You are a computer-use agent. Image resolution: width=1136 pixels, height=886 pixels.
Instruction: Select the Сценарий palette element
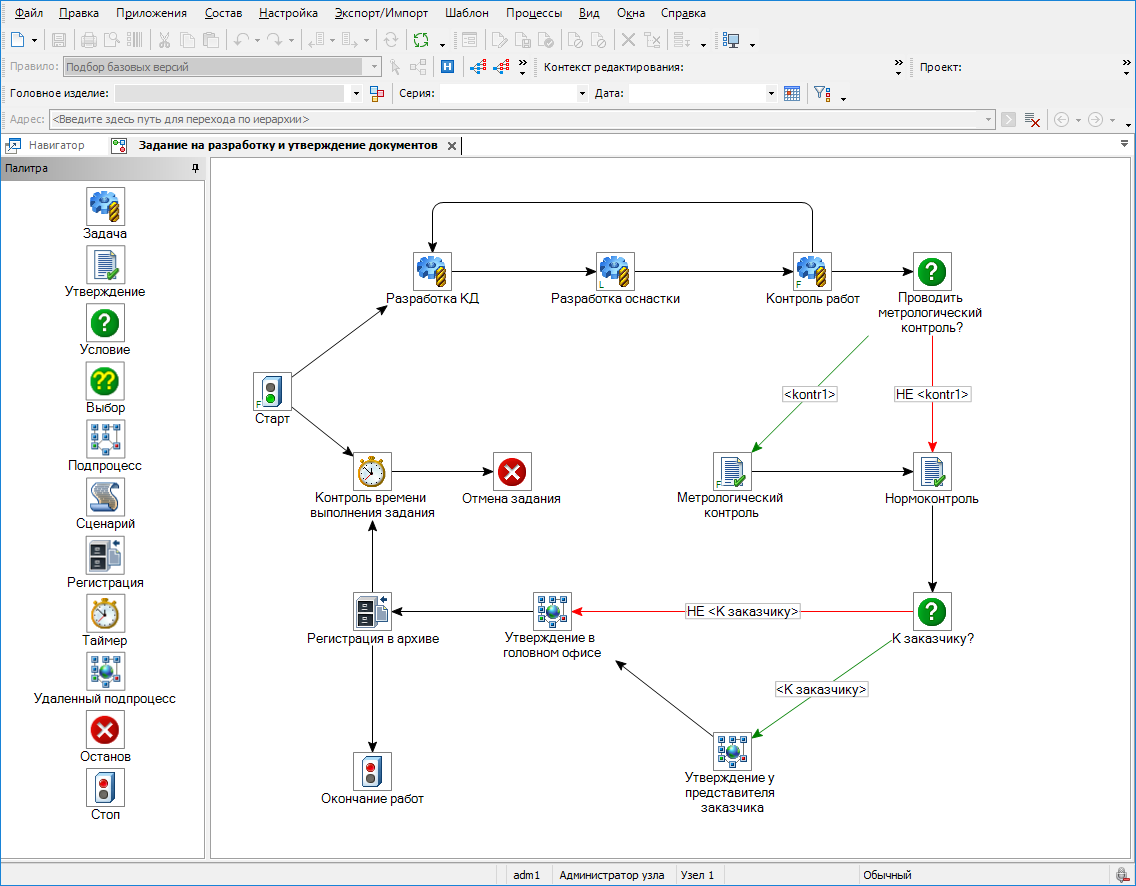[x=105, y=496]
